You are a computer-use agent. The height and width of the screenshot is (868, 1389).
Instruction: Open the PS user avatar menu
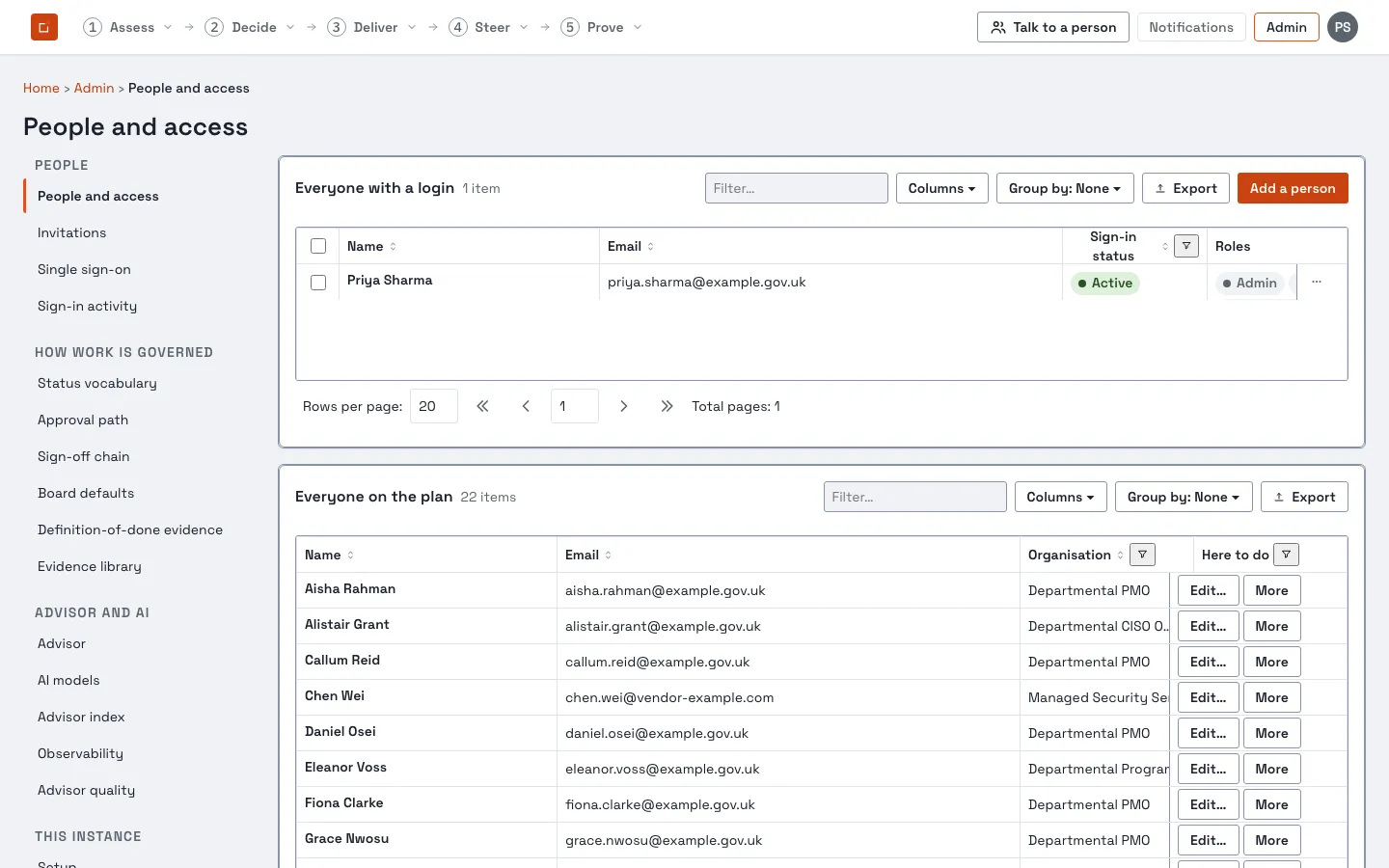tap(1343, 27)
